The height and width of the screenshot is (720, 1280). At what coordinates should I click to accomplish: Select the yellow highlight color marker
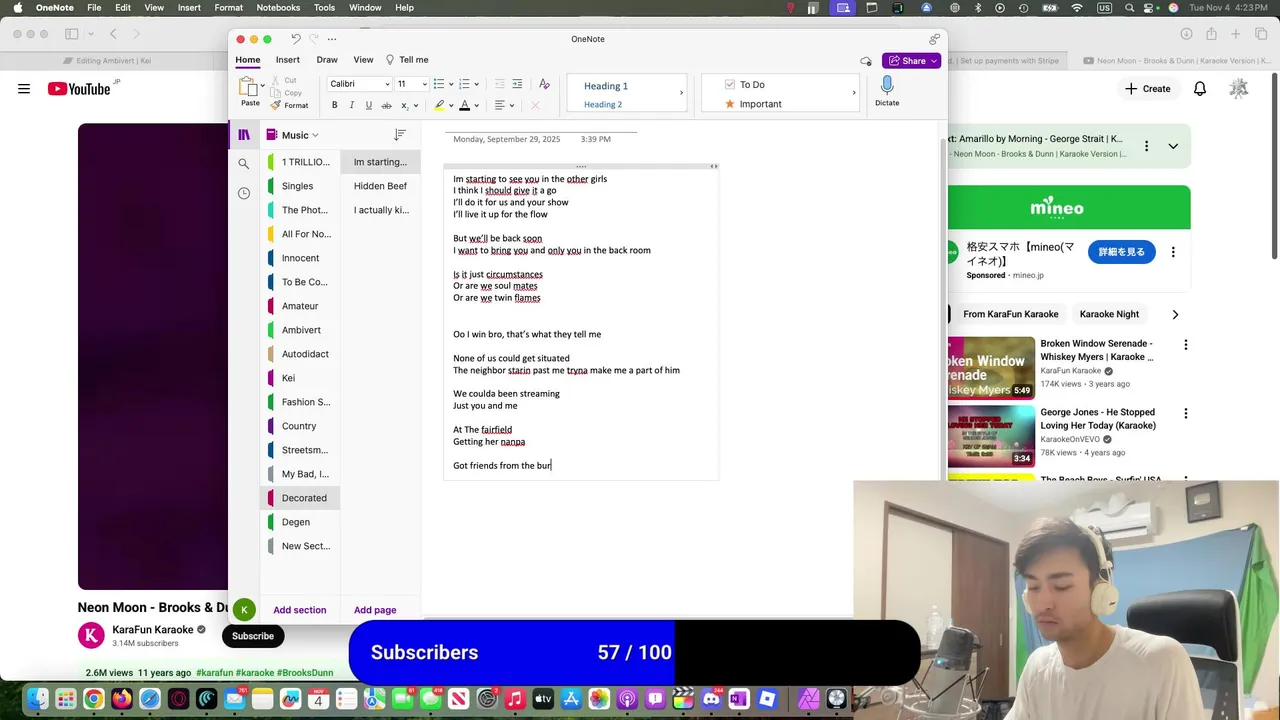pyautogui.click(x=439, y=105)
